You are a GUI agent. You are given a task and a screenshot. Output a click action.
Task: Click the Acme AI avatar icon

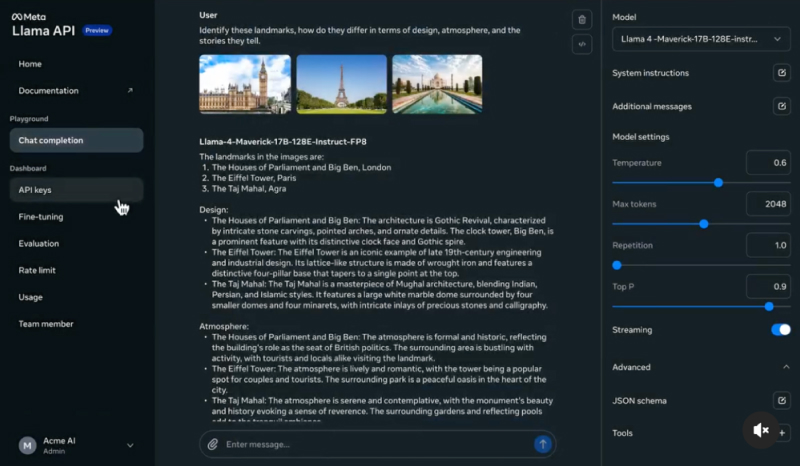(28, 446)
